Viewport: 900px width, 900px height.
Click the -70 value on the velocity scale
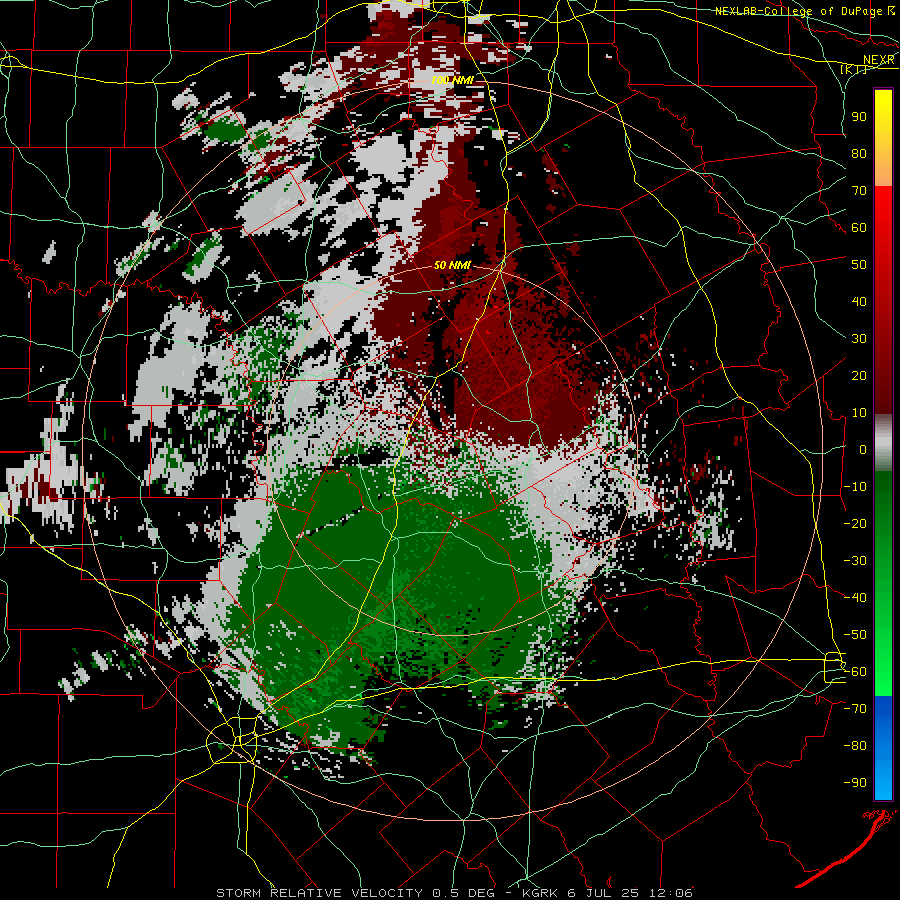click(x=855, y=709)
